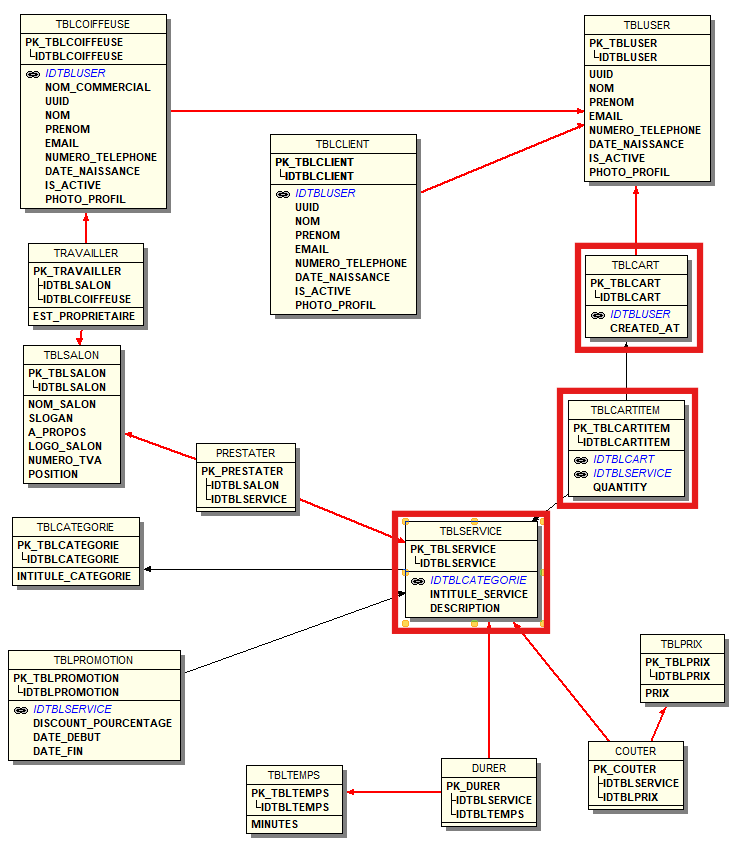Viewport: 733px width, 842px height.
Task: Click the foreign key icon beside IDTBLCART
Action: tap(581, 460)
